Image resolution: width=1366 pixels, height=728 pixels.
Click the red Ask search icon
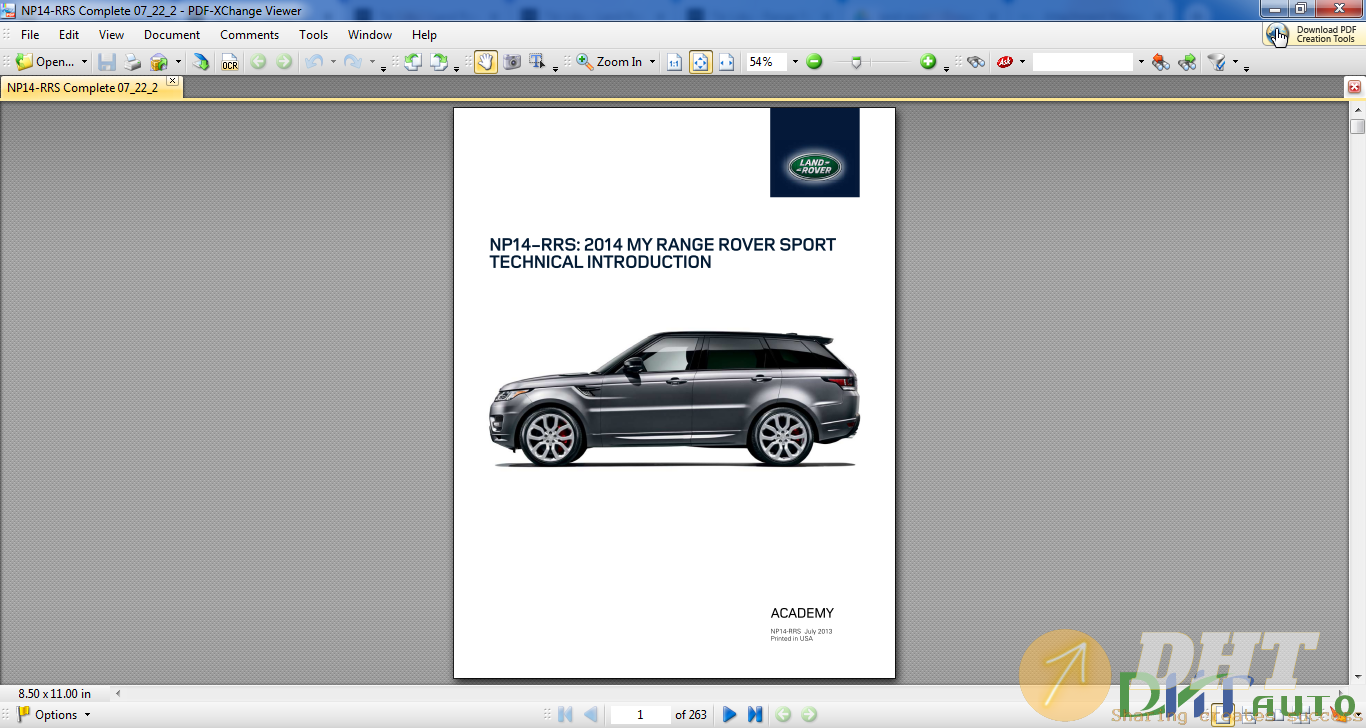[1005, 62]
